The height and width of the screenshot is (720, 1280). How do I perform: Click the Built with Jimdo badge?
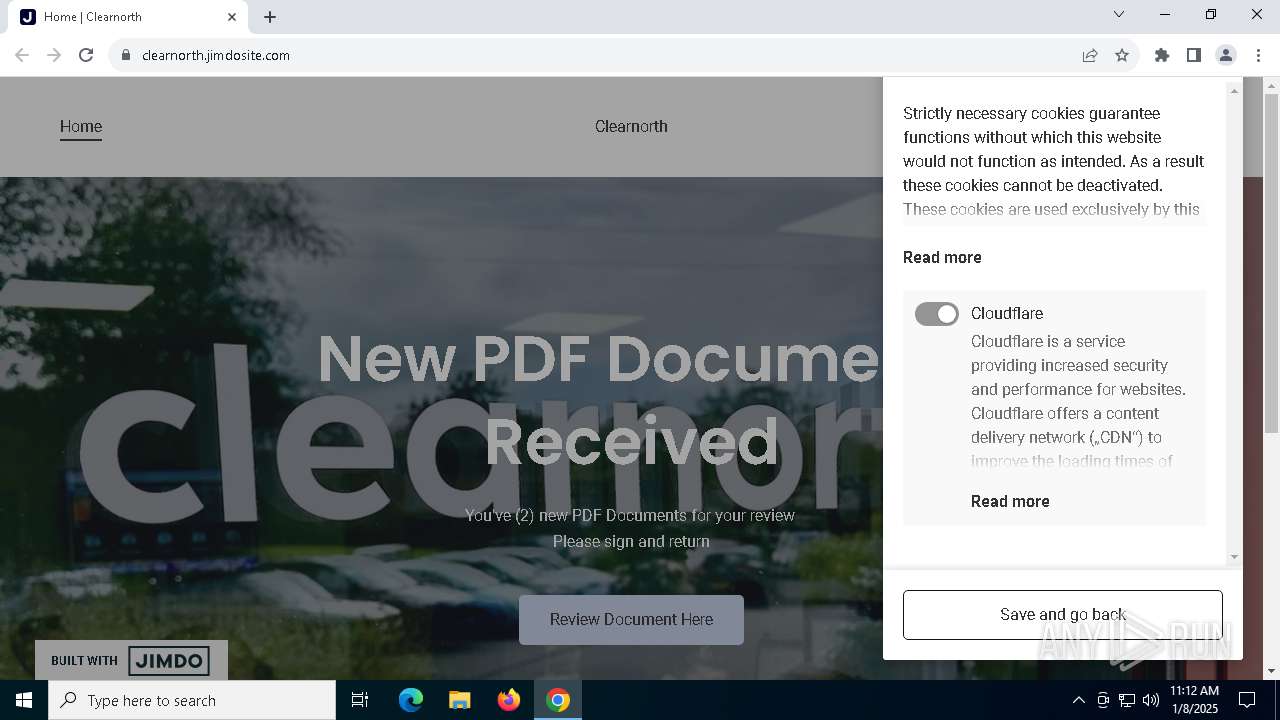point(131,660)
